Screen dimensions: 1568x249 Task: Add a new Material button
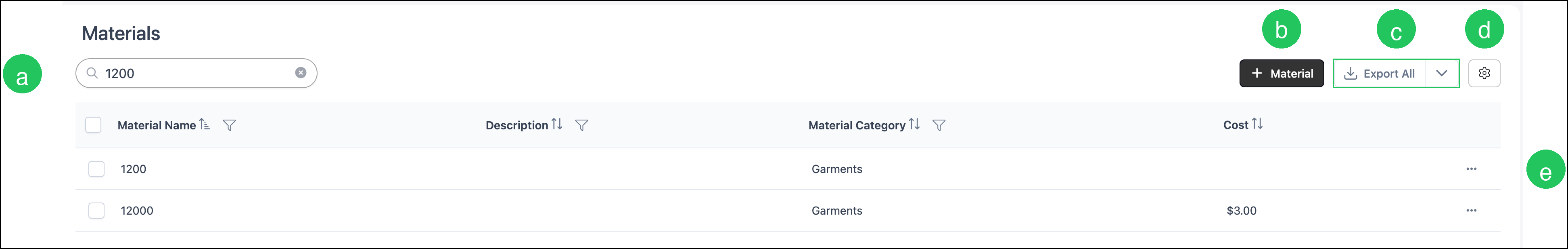pos(1281,73)
